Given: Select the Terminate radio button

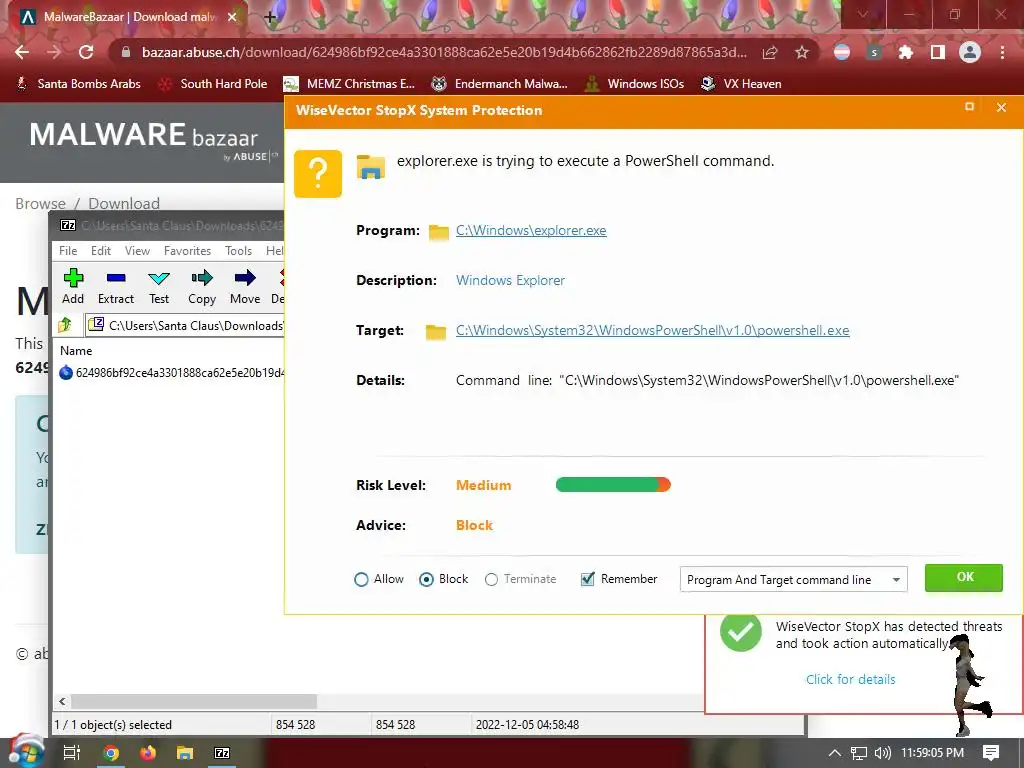Looking at the screenshot, I should 491,579.
